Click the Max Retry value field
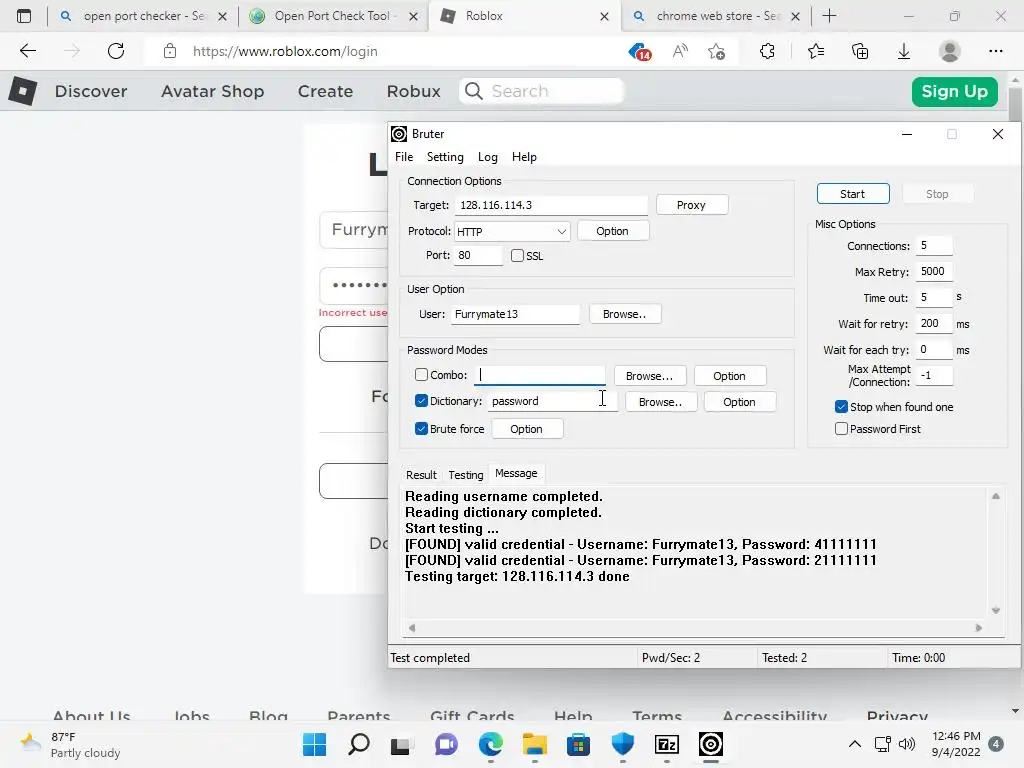This screenshot has height=768, width=1024. pos(934,272)
